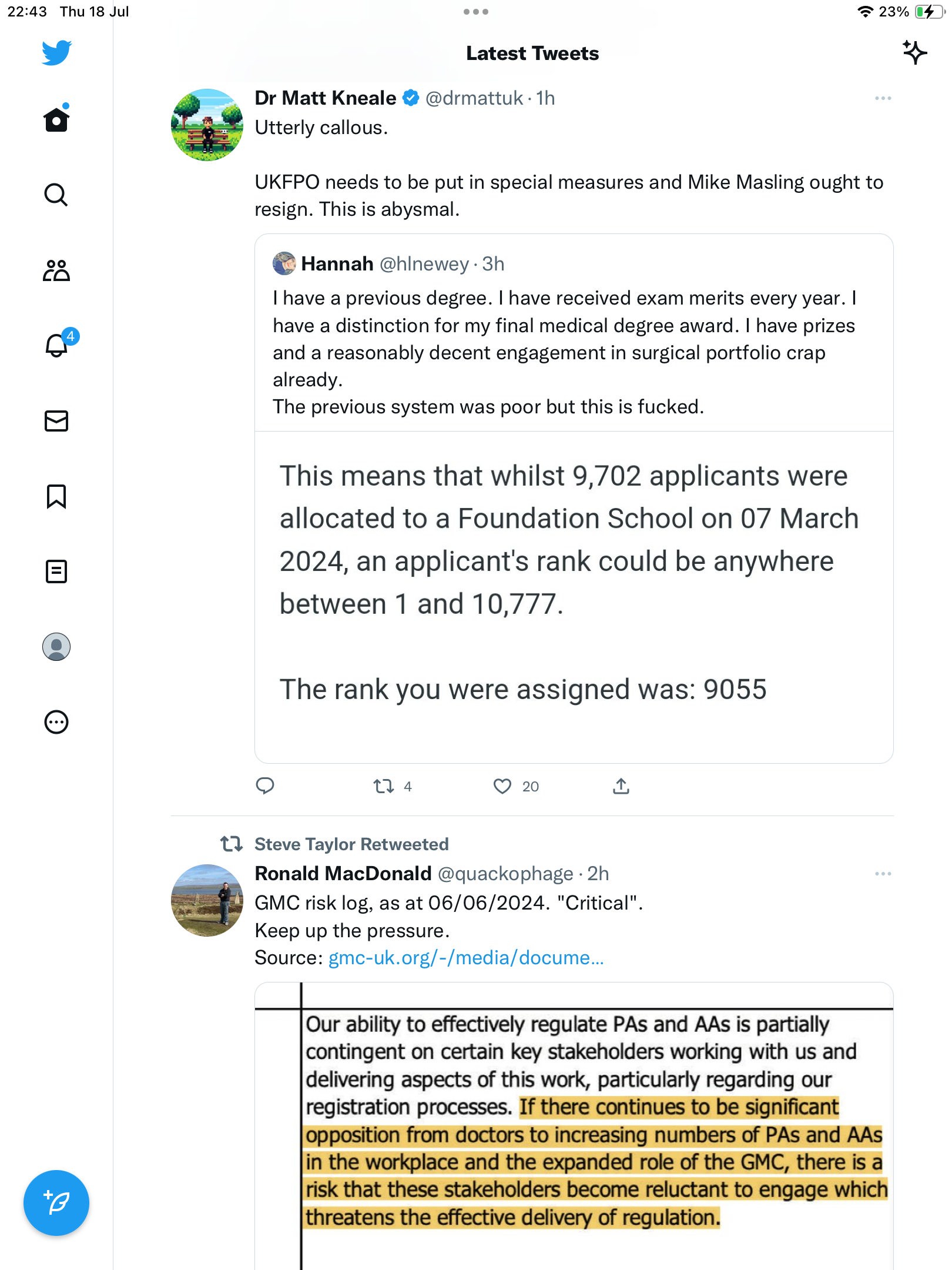Open Hannah's quoted tweet rank screenshot
The image size is (952, 1270).
tap(574, 597)
